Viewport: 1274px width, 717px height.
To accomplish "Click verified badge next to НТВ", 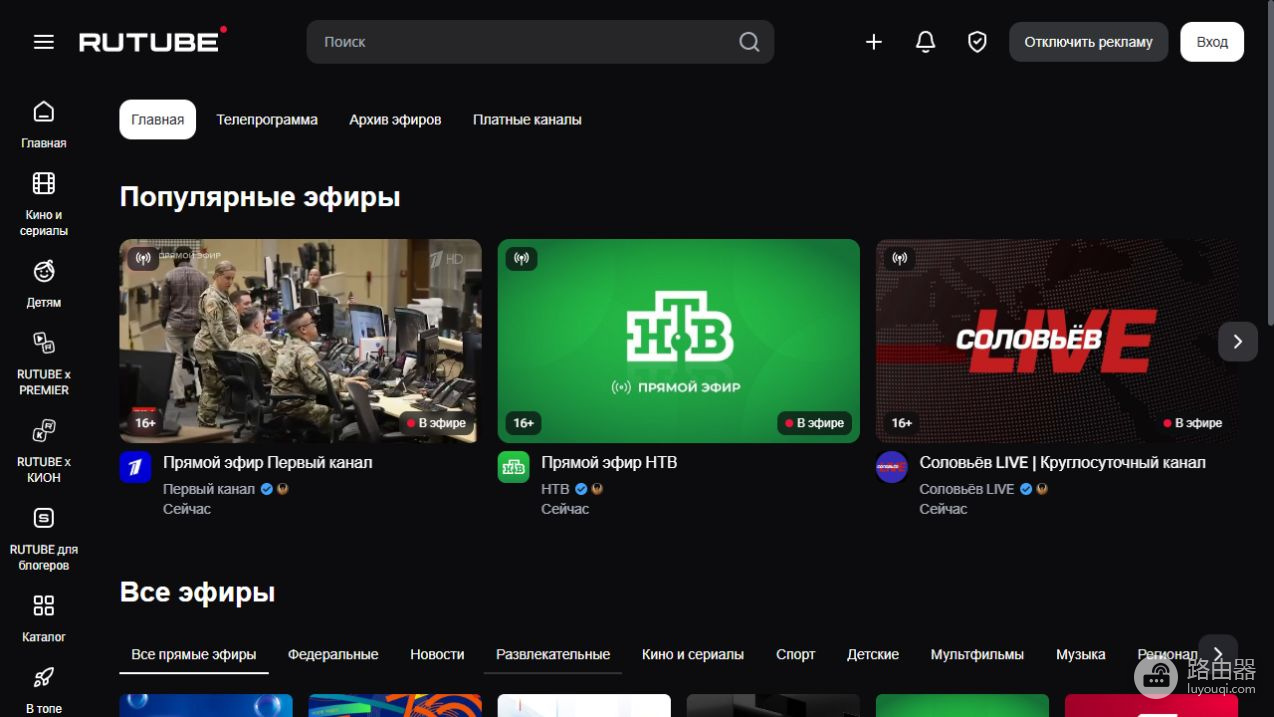I will tap(581, 489).
